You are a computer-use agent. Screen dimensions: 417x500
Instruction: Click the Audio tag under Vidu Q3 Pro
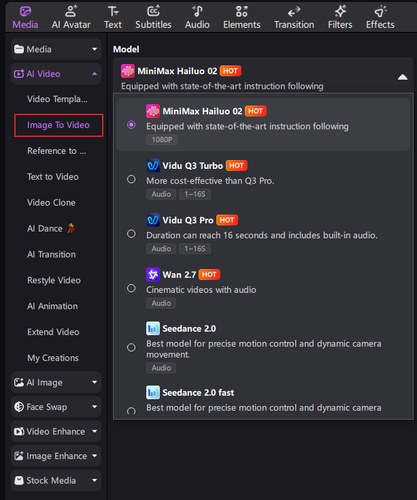coord(161,249)
